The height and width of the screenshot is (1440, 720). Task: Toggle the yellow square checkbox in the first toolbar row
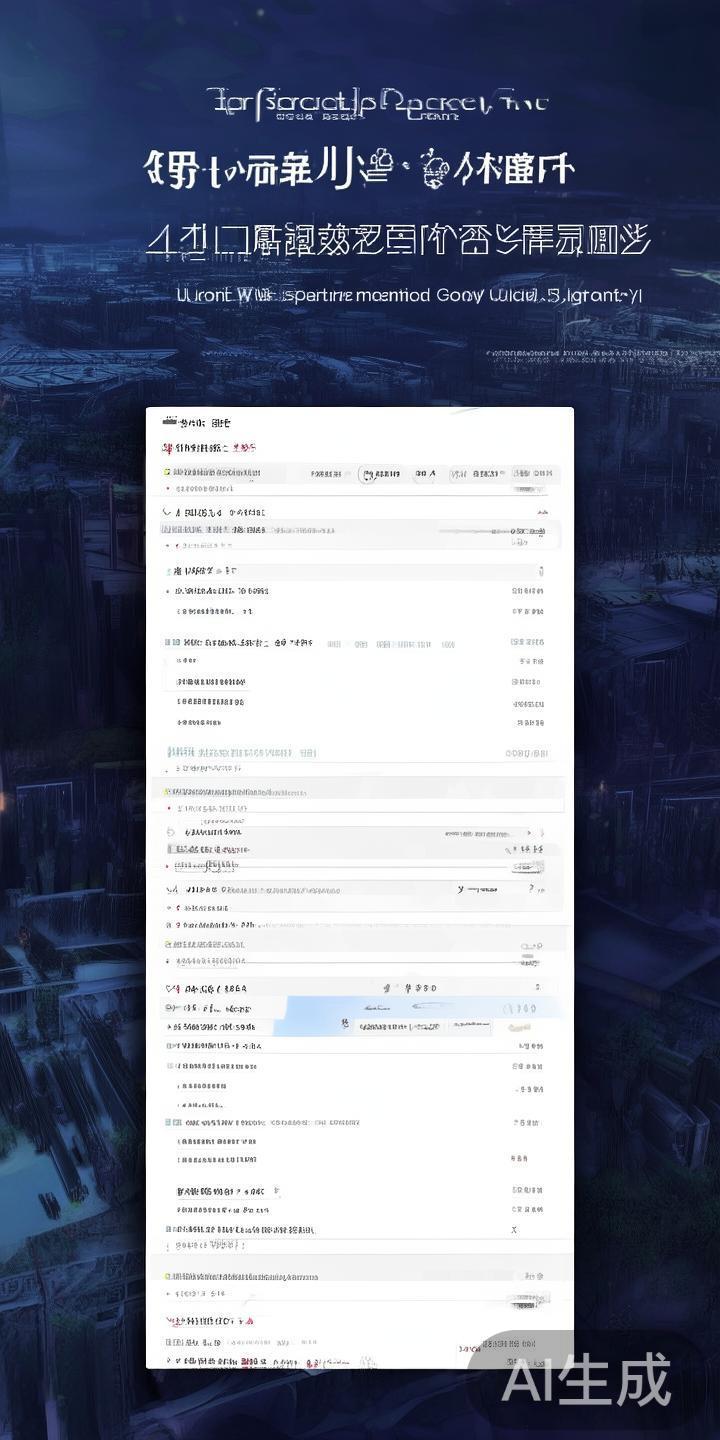[x=167, y=472]
